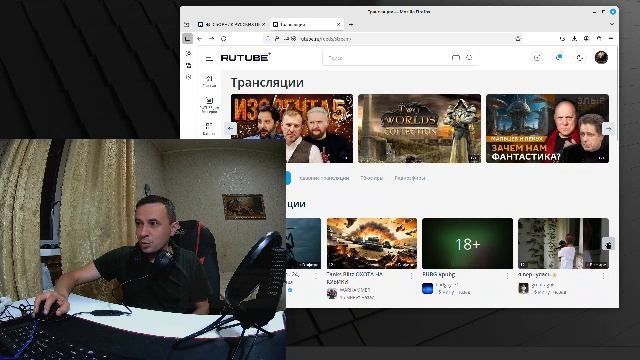
Task: Open the ИЗЗ/Мечта 5 stream banner
Action: point(292,129)
